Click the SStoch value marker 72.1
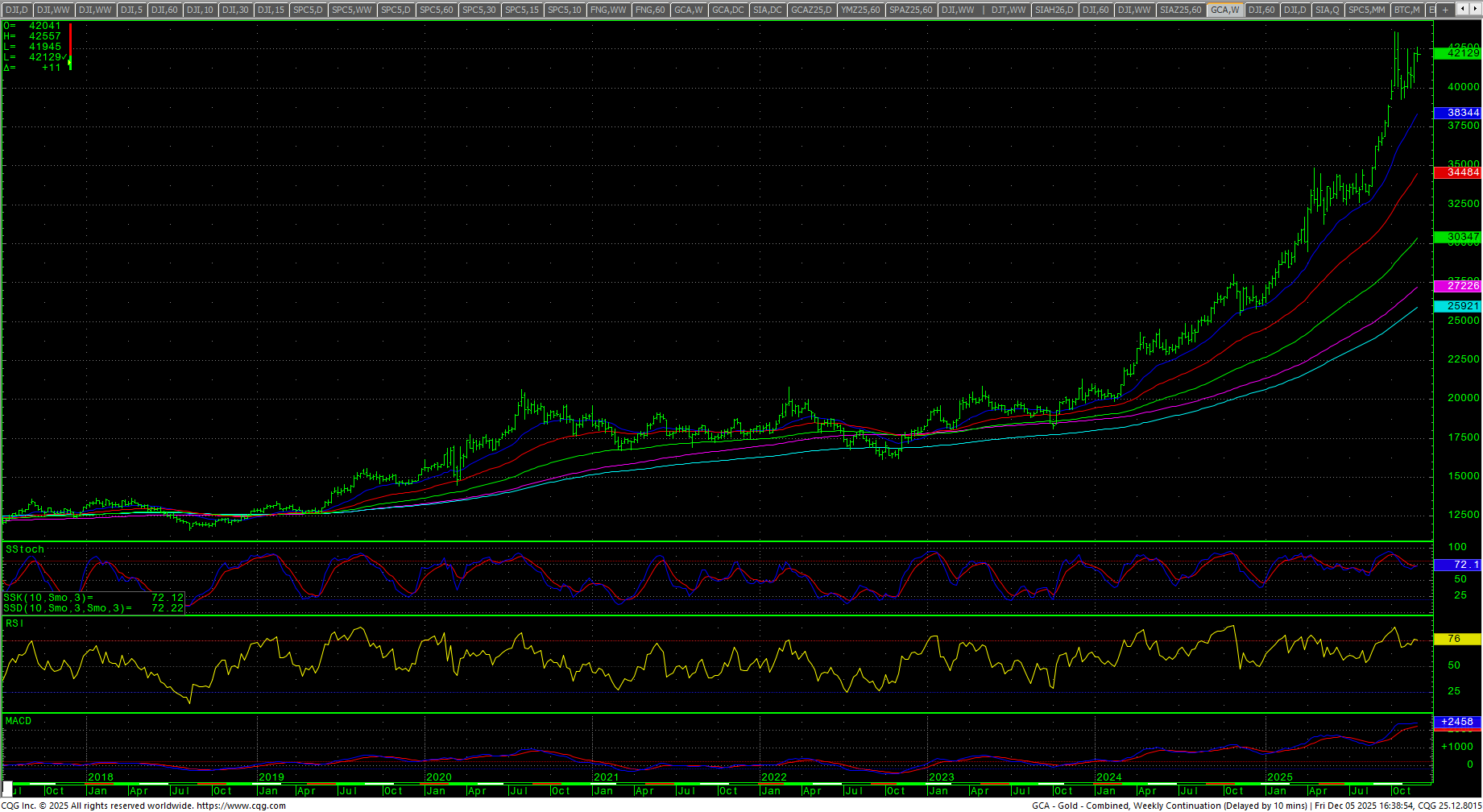This screenshot has width=1483, height=812. [1456, 565]
